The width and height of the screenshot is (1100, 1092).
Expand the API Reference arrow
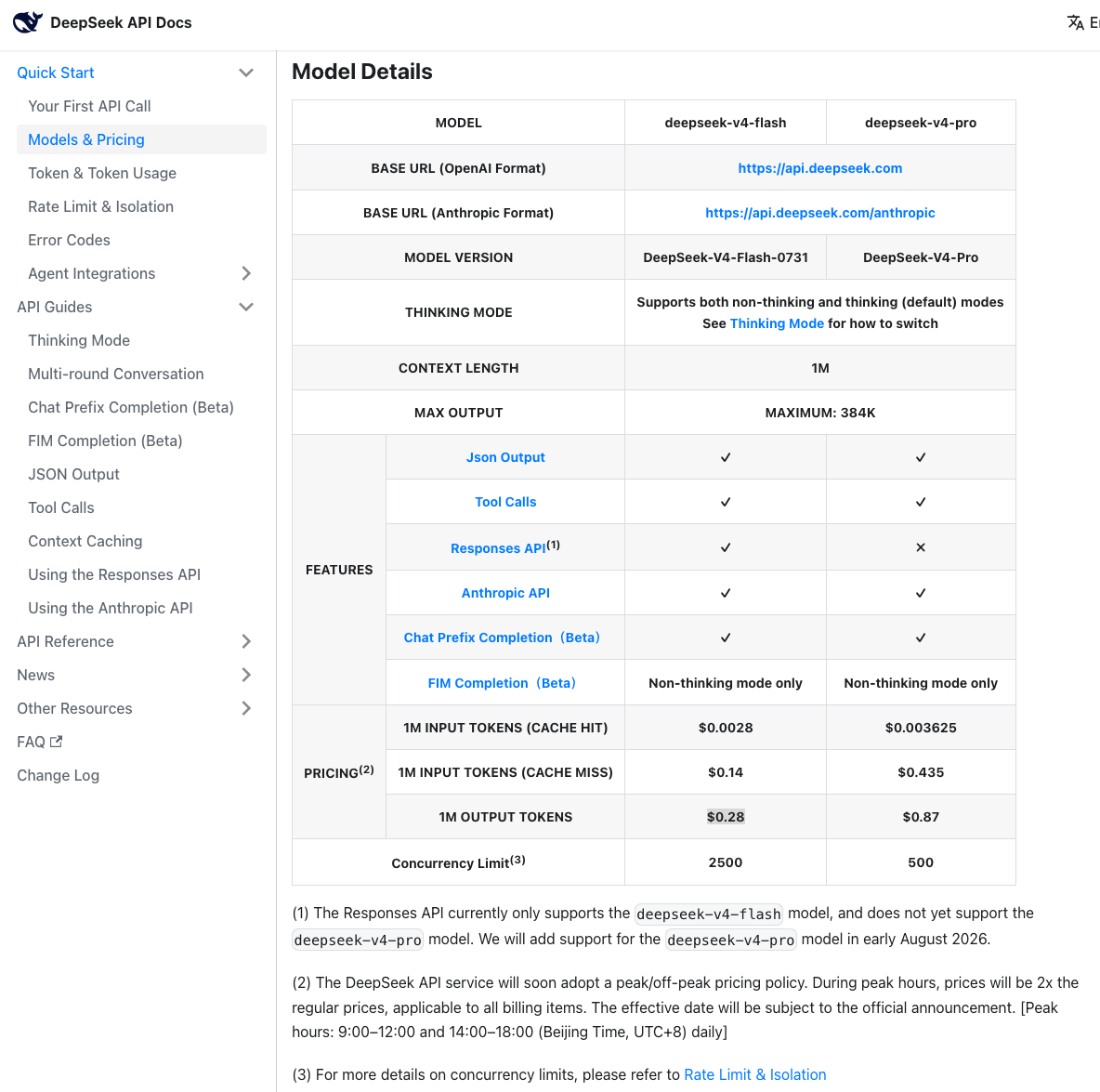[x=245, y=641]
